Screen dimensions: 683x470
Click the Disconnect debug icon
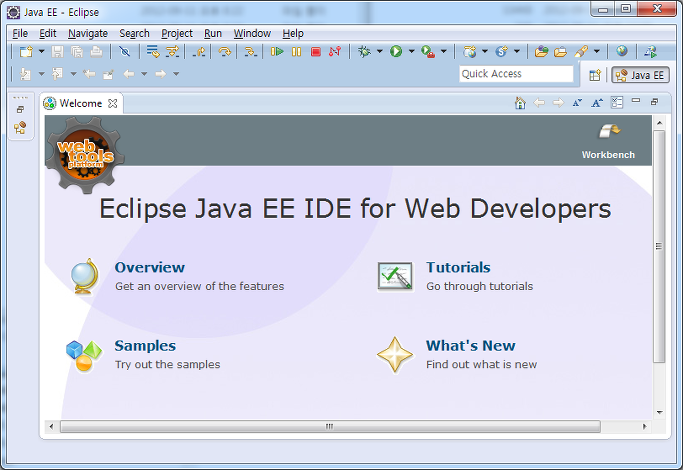tap(335, 51)
